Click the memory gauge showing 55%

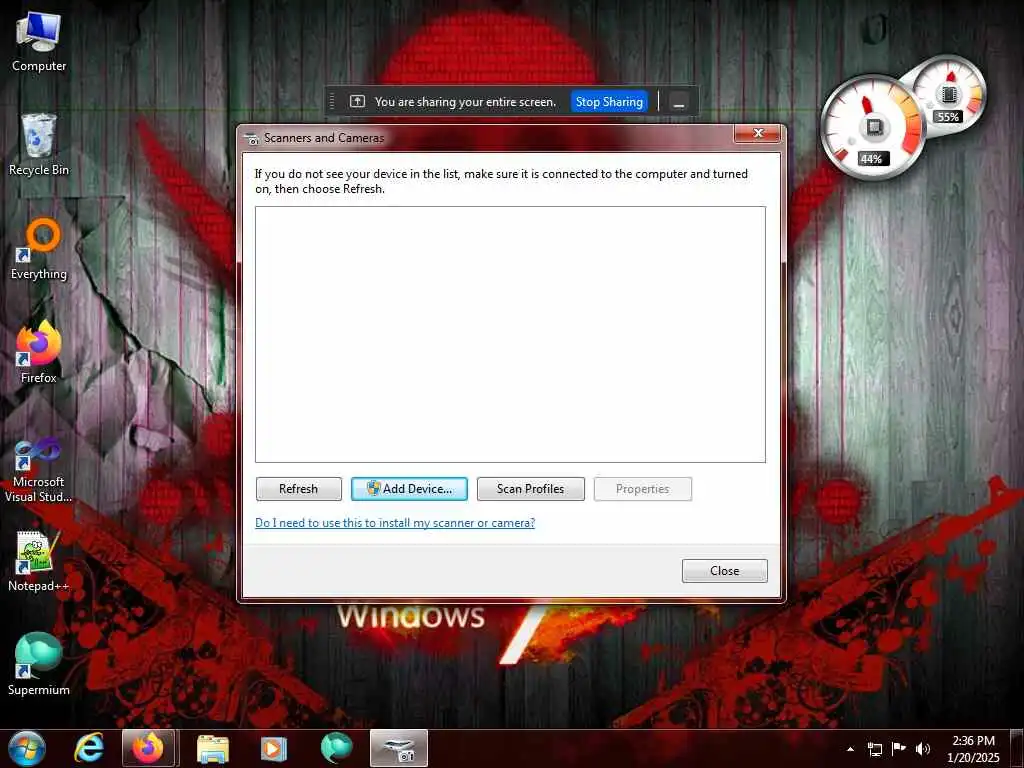click(950, 94)
